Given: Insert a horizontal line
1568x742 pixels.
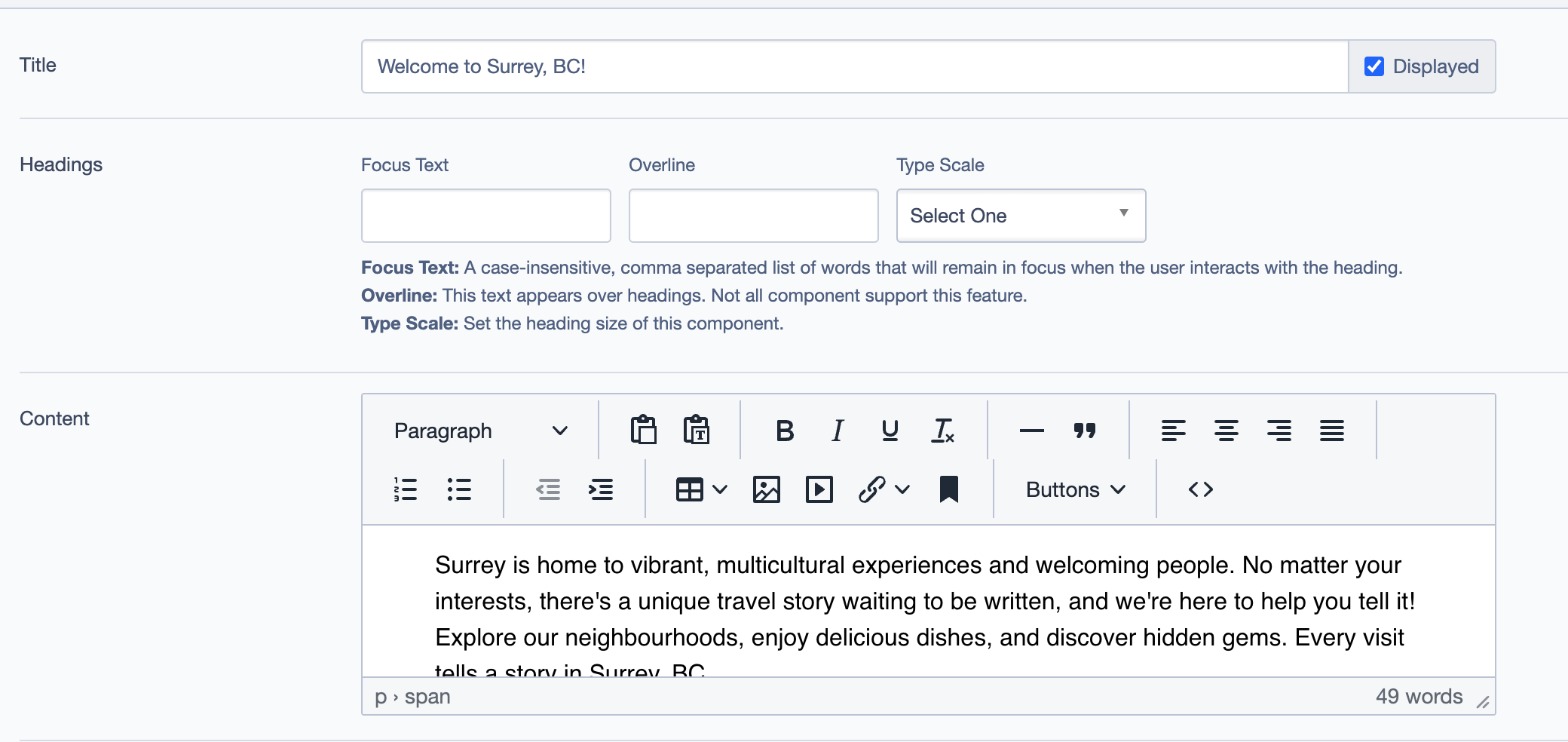Looking at the screenshot, I should click(x=1031, y=431).
